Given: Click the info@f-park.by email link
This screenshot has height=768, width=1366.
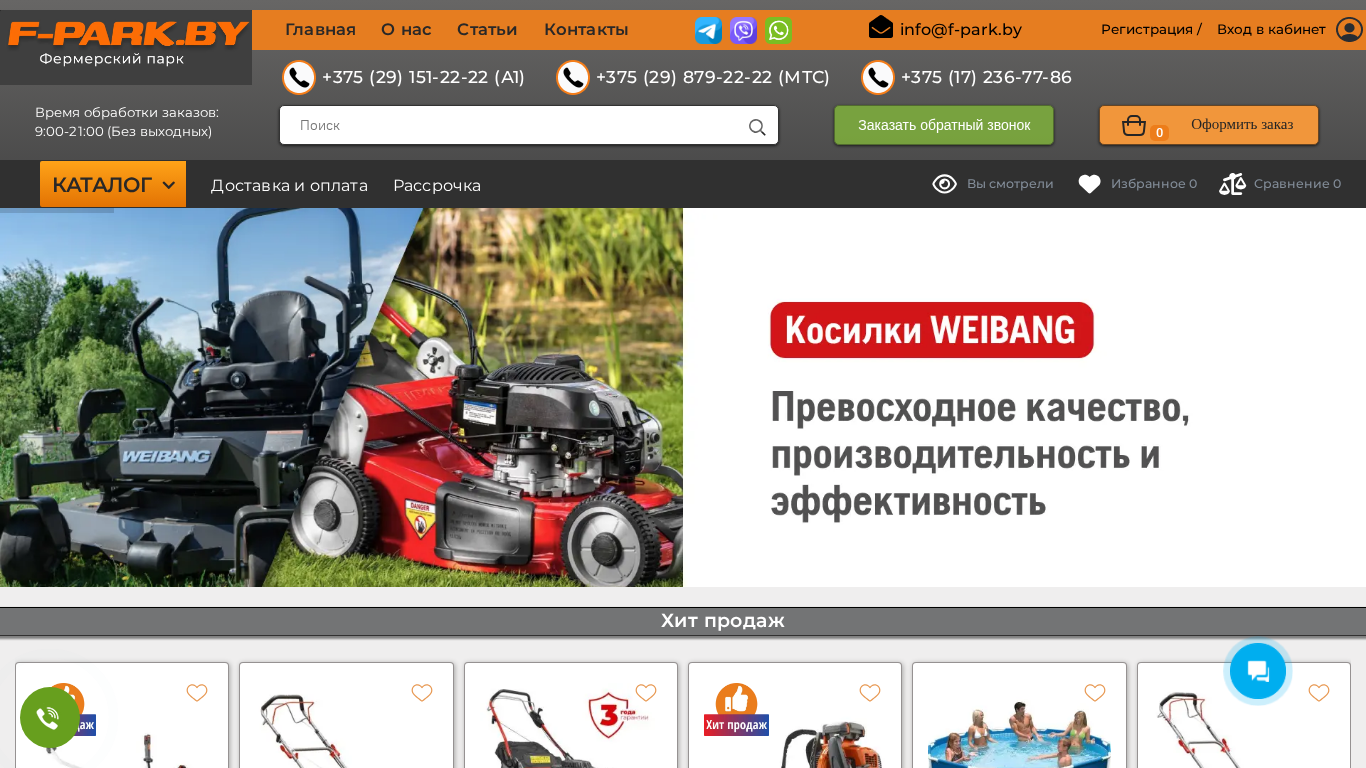Looking at the screenshot, I should pyautogui.click(x=961, y=29).
